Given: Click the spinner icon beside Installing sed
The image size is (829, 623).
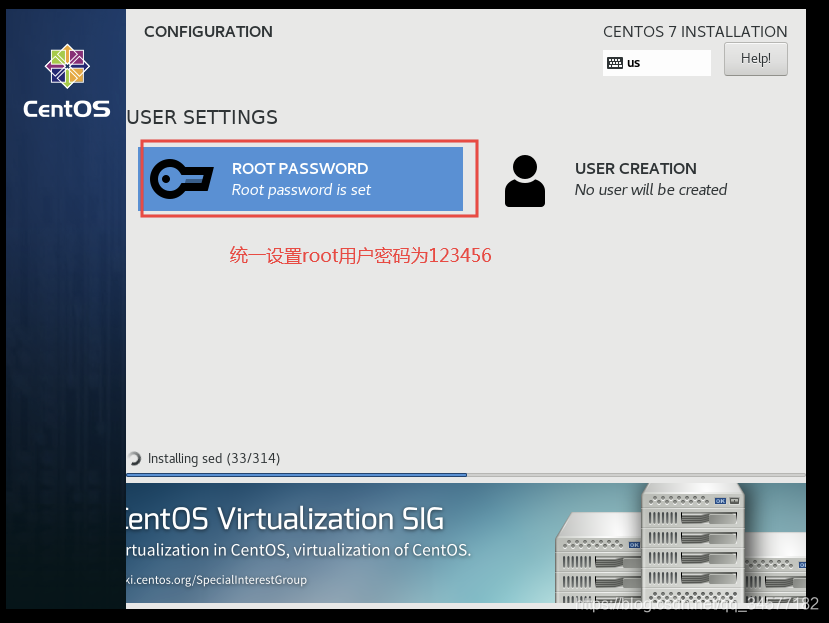Looking at the screenshot, I should tap(134, 459).
